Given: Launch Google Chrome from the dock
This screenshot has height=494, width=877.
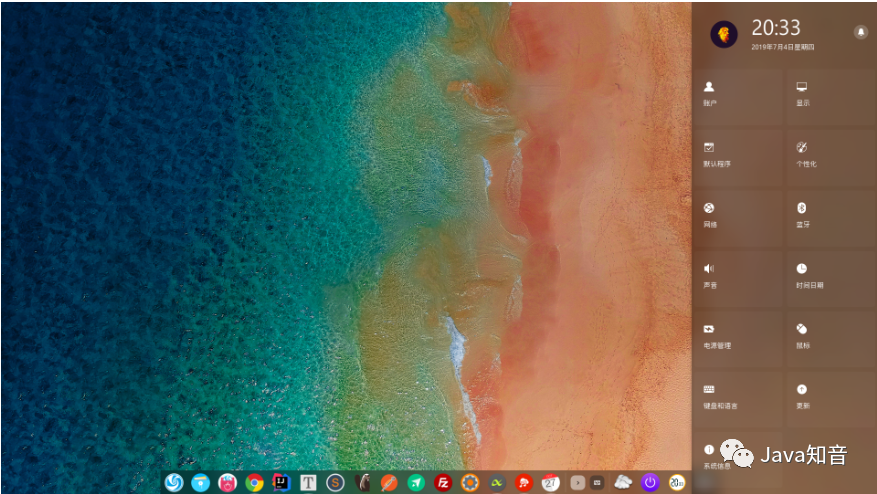Looking at the screenshot, I should click(x=254, y=482).
